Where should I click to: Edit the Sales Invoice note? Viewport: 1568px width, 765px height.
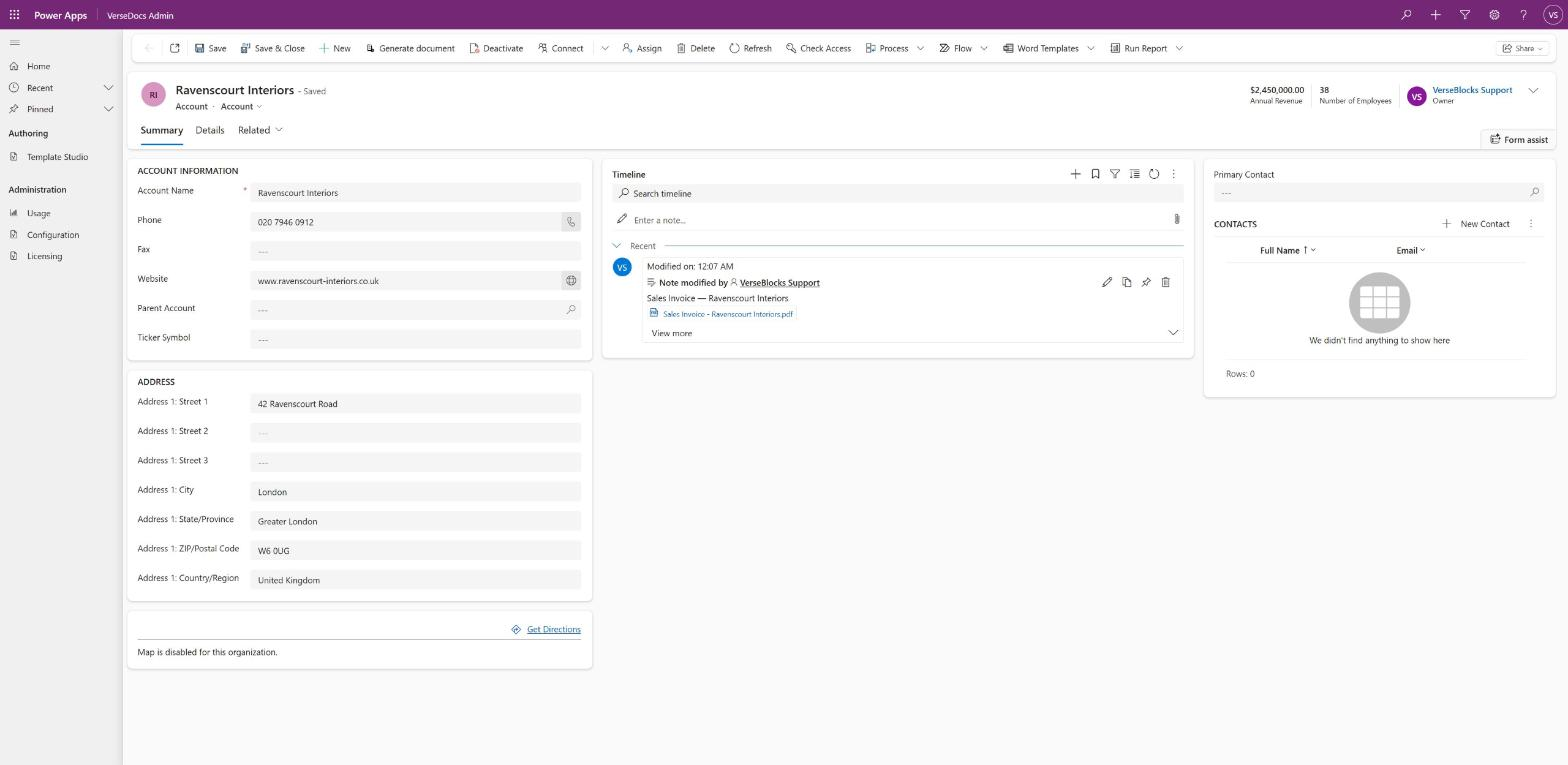click(x=1107, y=282)
